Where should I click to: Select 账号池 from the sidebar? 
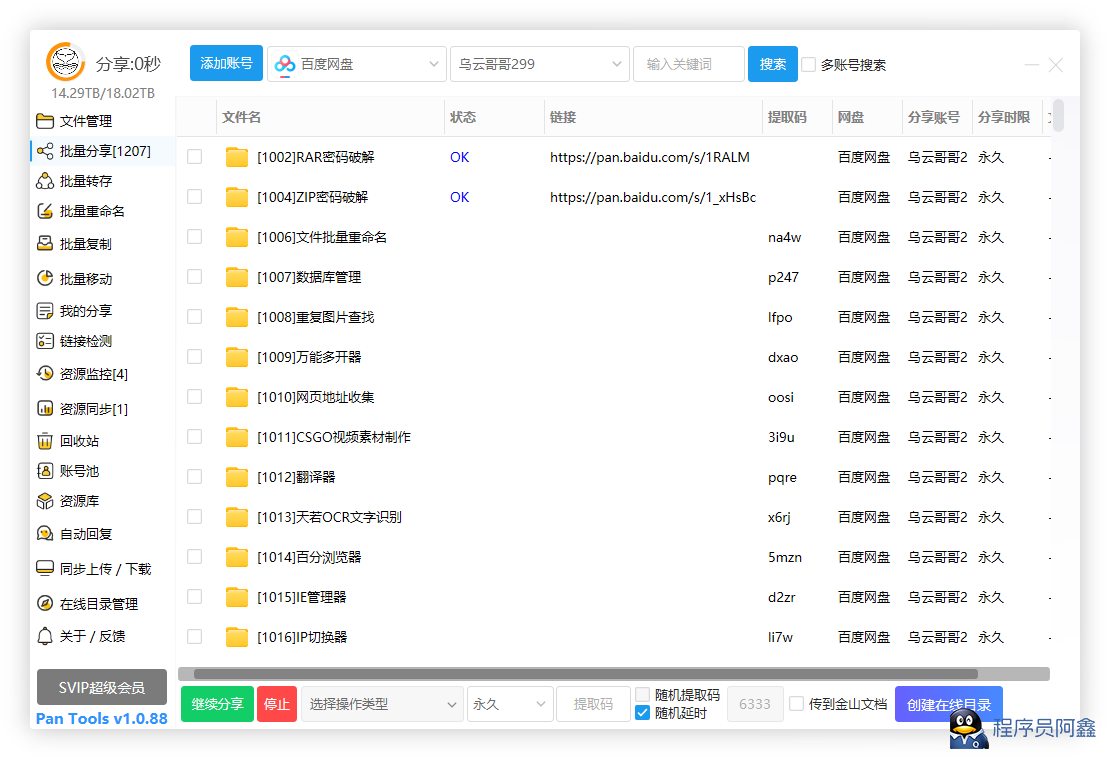click(x=79, y=471)
